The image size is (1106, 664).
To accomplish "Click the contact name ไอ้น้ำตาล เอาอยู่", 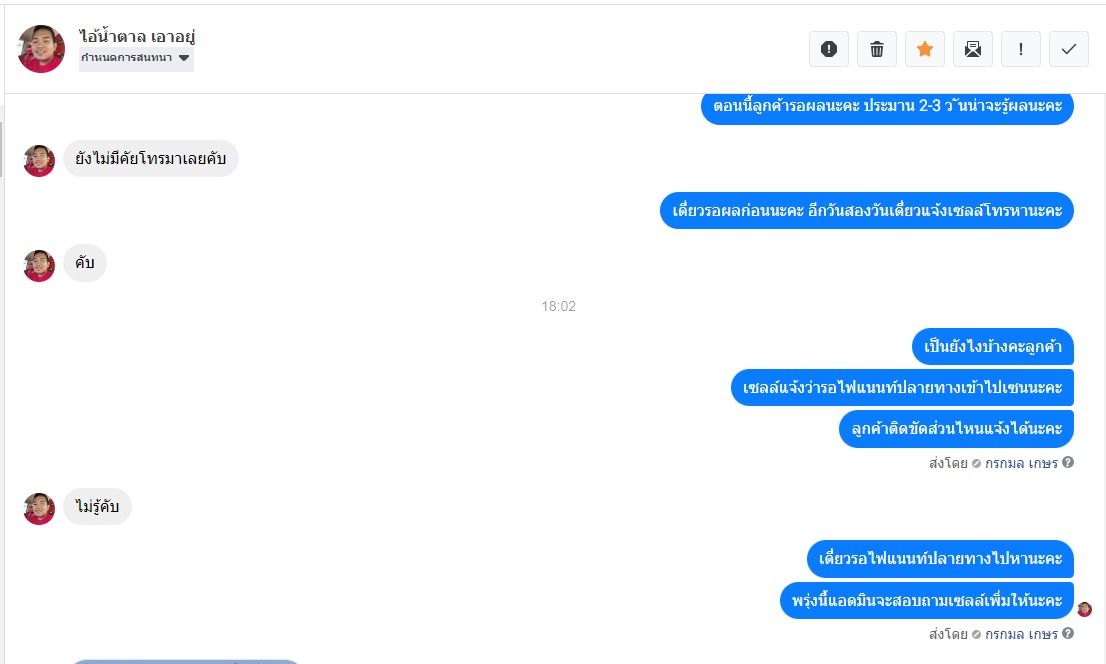I will click(x=137, y=35).
